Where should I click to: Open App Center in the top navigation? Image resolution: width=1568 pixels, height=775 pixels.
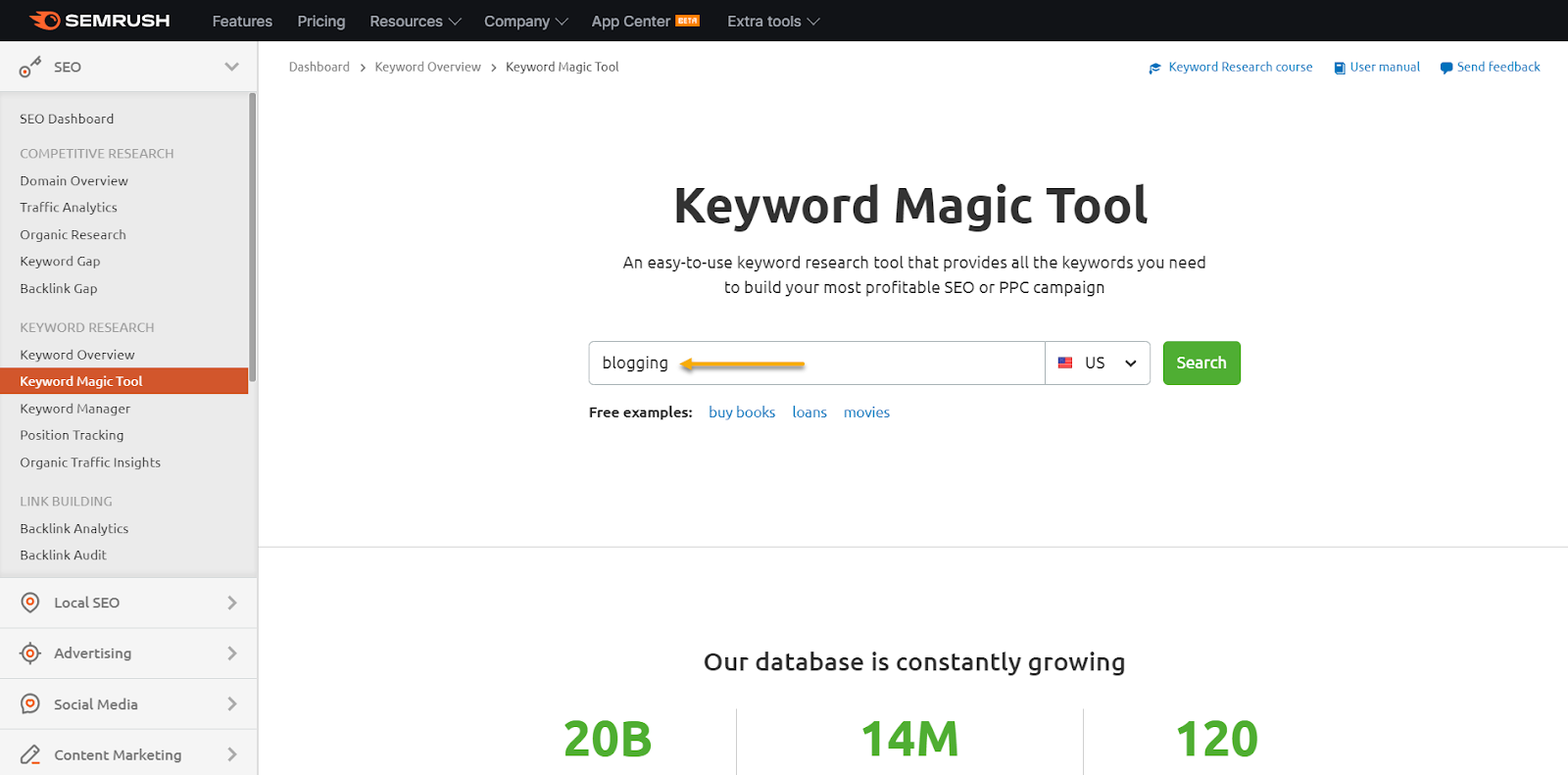point(631,21)
